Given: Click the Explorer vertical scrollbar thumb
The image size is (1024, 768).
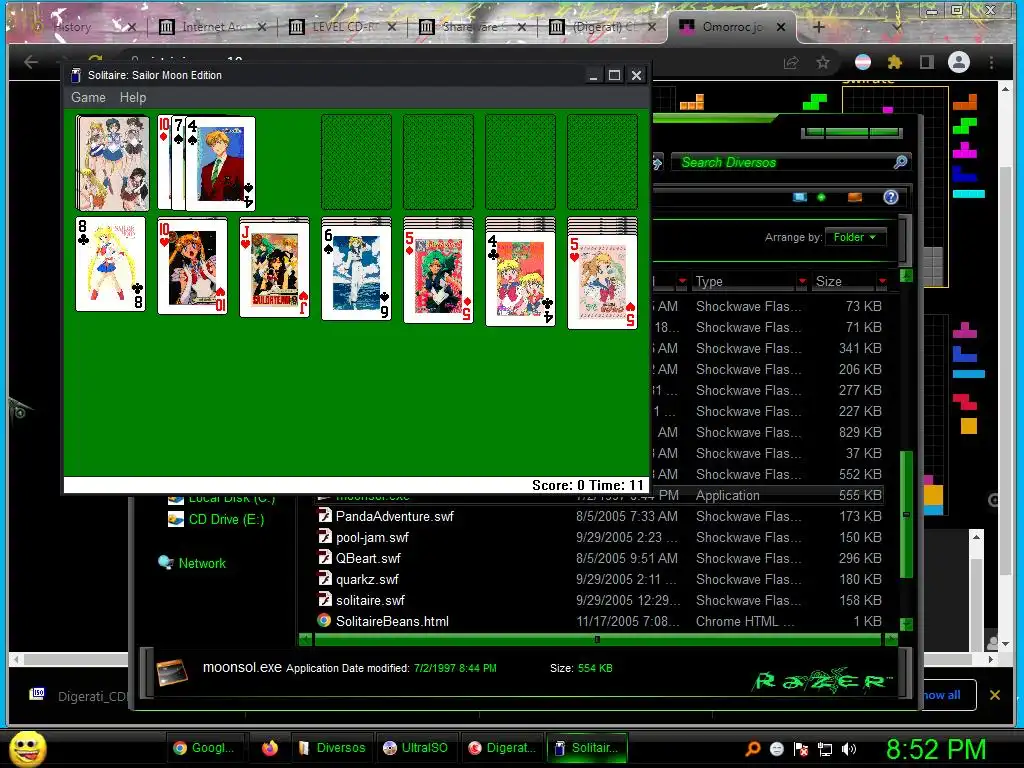Looking at the screenshot, I should [906, 514].
